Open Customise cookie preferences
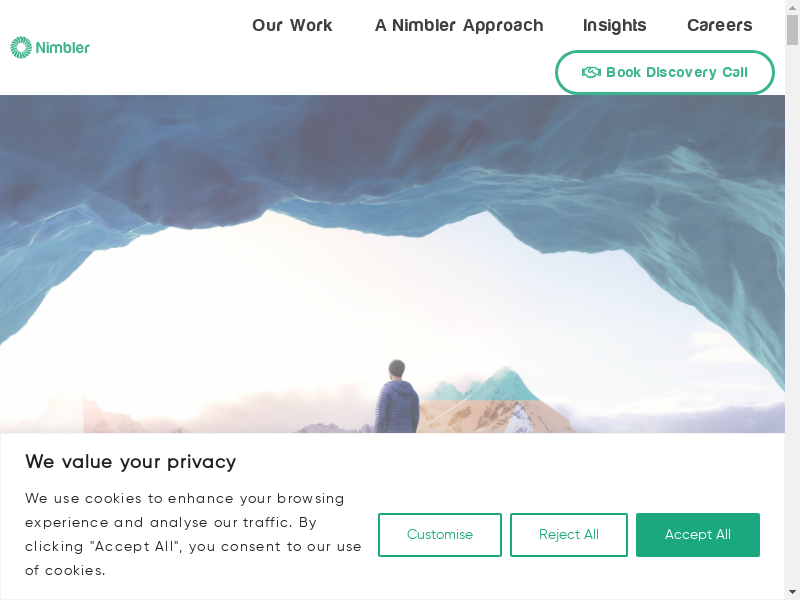Image resolution: width=800 pixels, height=600 pixels. coord(440,535)
